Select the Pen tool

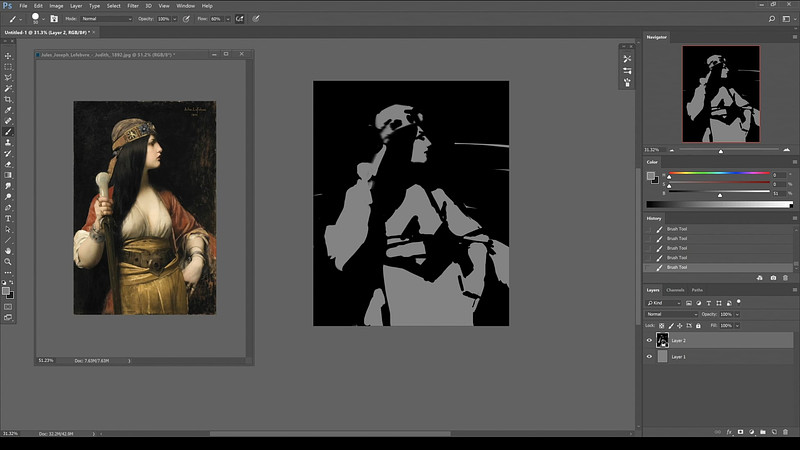coord(8,208)
